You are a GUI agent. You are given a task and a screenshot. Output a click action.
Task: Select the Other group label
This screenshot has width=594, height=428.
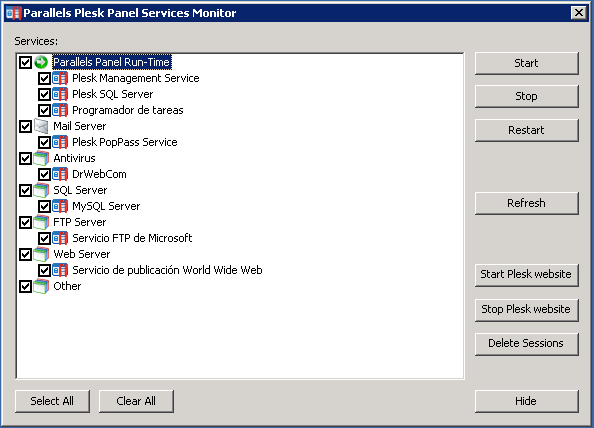point(67,286)
